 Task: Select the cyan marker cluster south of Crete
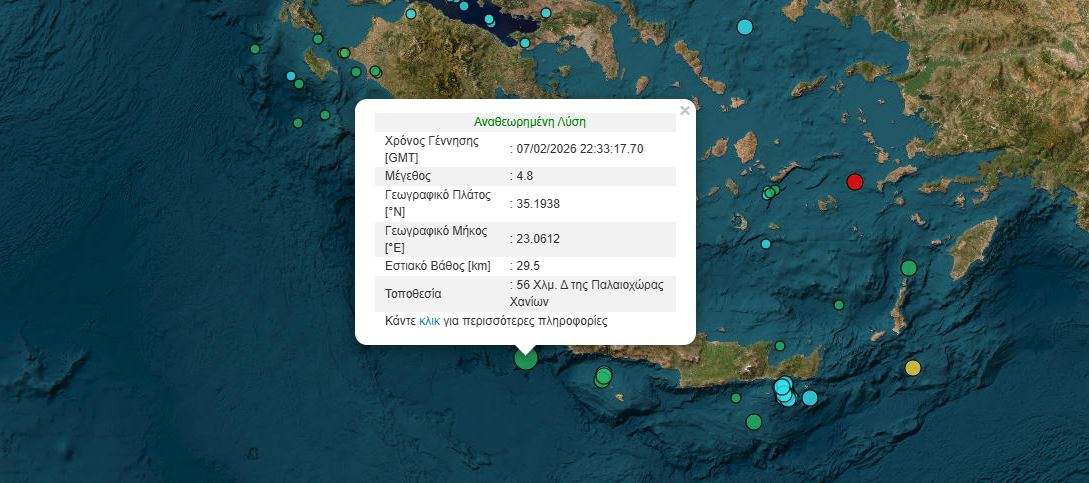(x=785, y=390)
